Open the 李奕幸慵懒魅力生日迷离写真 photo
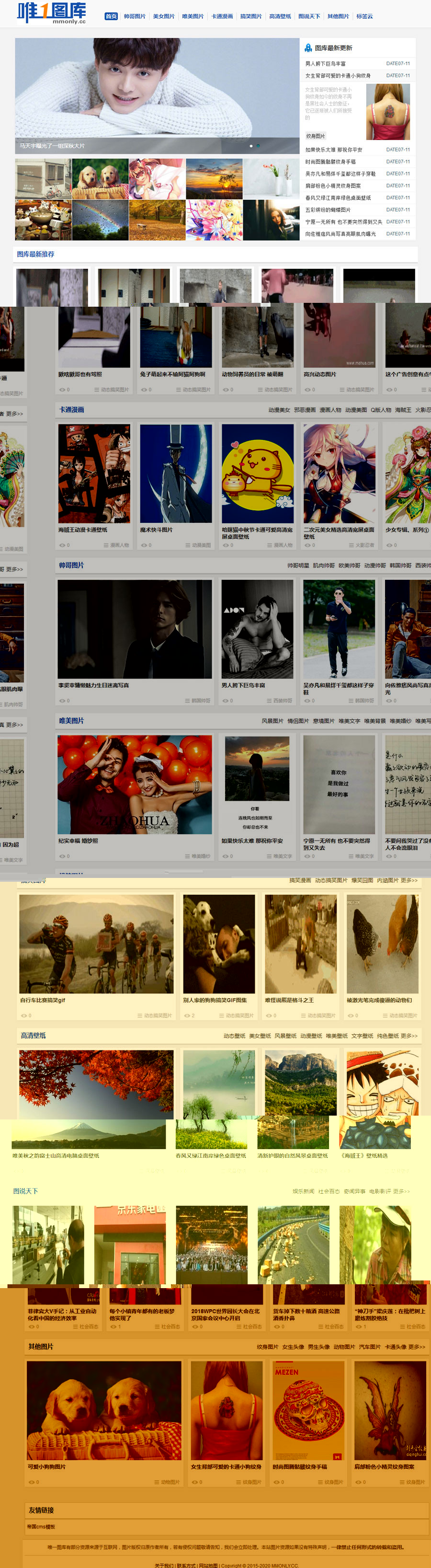 [x=135, y=629]
